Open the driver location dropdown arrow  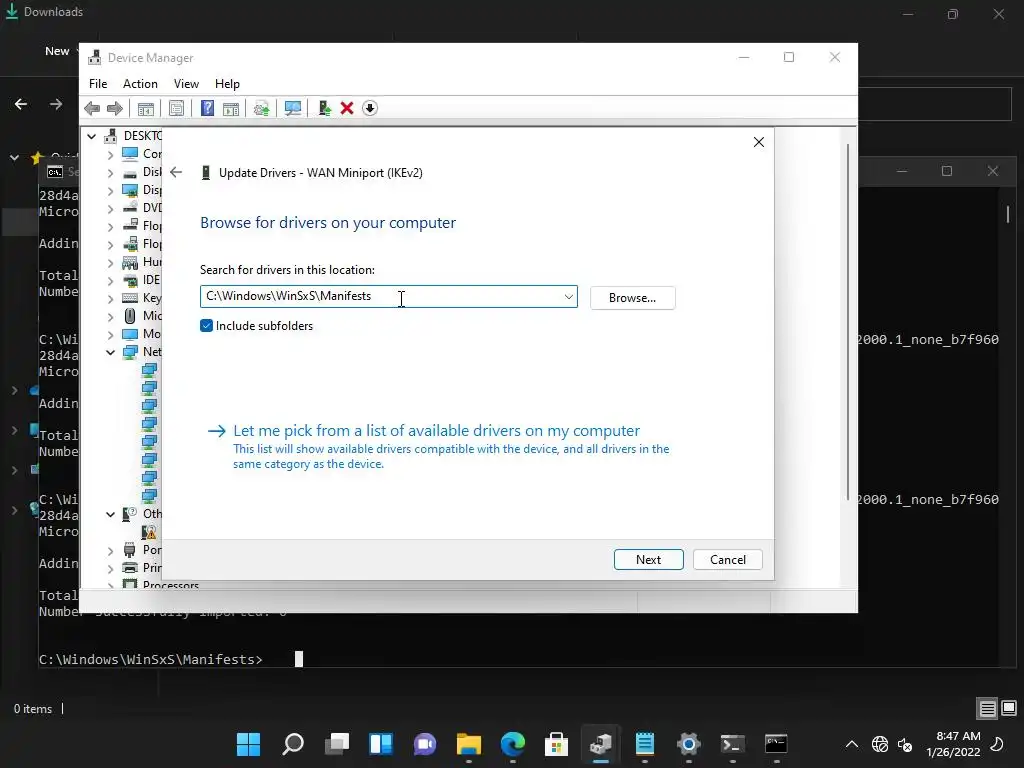pyautogui.click(x=568, y=296)
